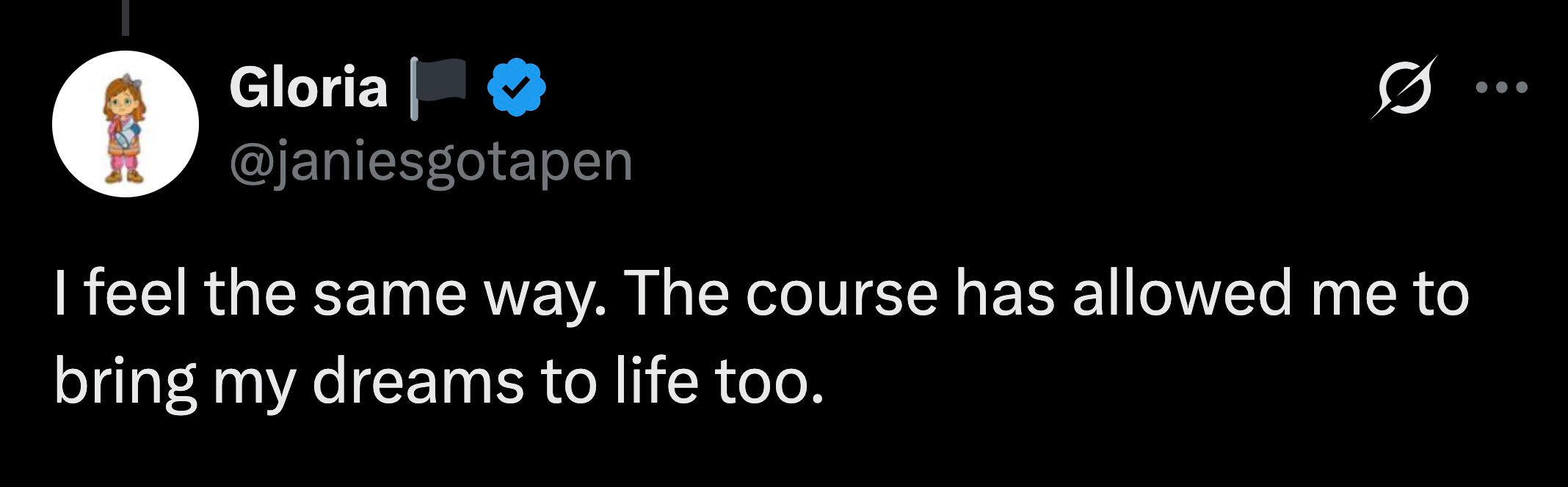
Task: Open the three-dot more options menu
Action: (x=1501, y=88)
